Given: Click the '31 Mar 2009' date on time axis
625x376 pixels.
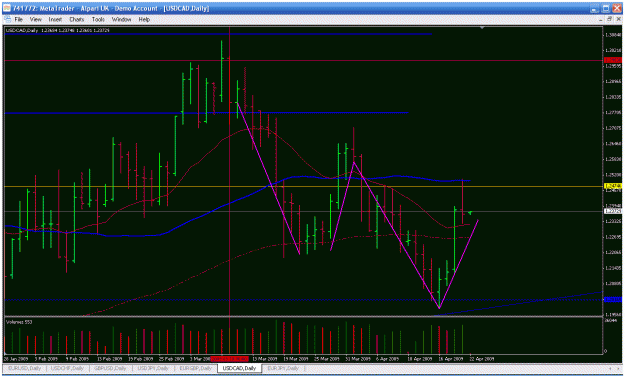Looking at the screenshot, I should tap(358, 358).
